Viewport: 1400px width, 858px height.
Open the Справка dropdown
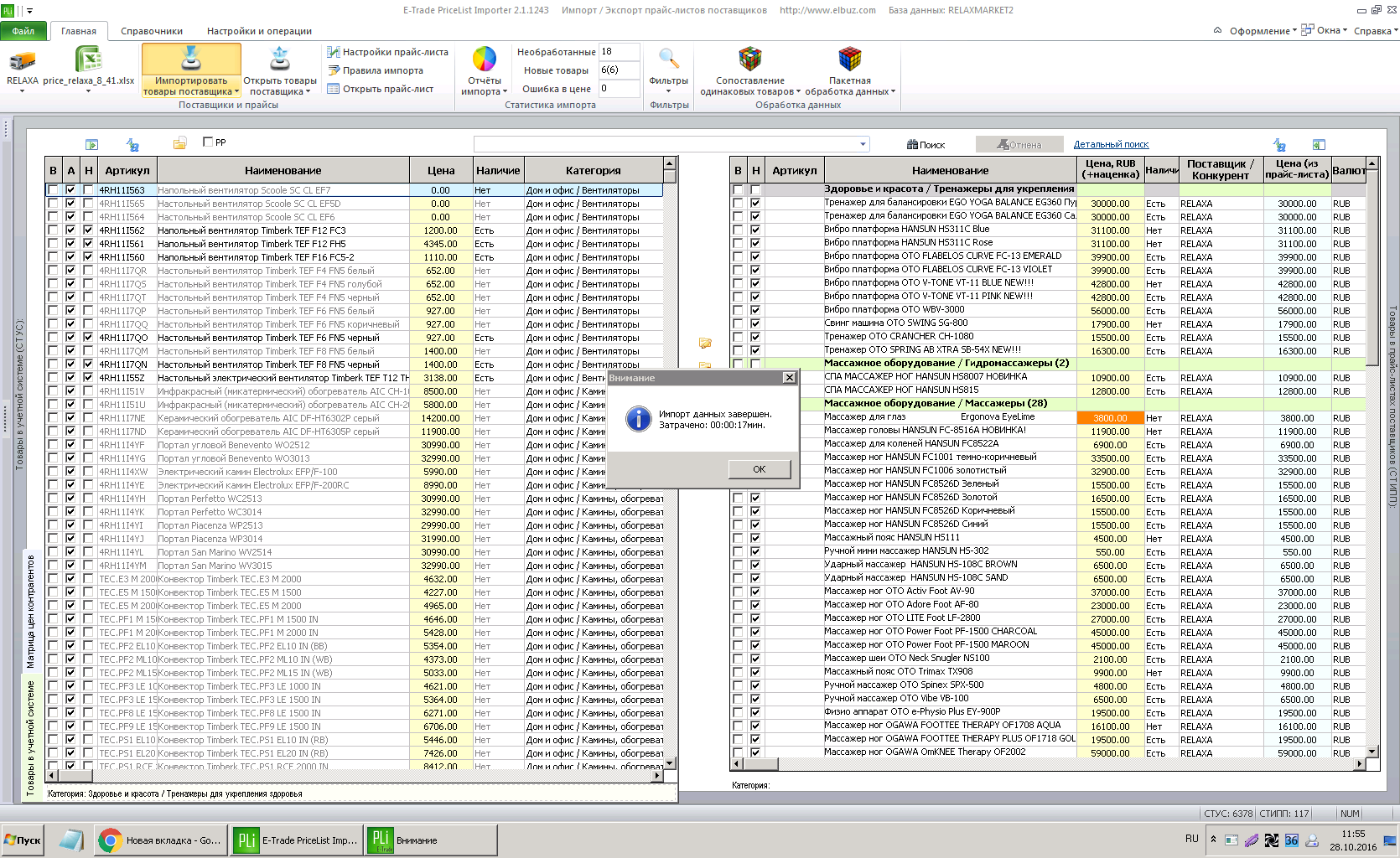point(1376,31)
